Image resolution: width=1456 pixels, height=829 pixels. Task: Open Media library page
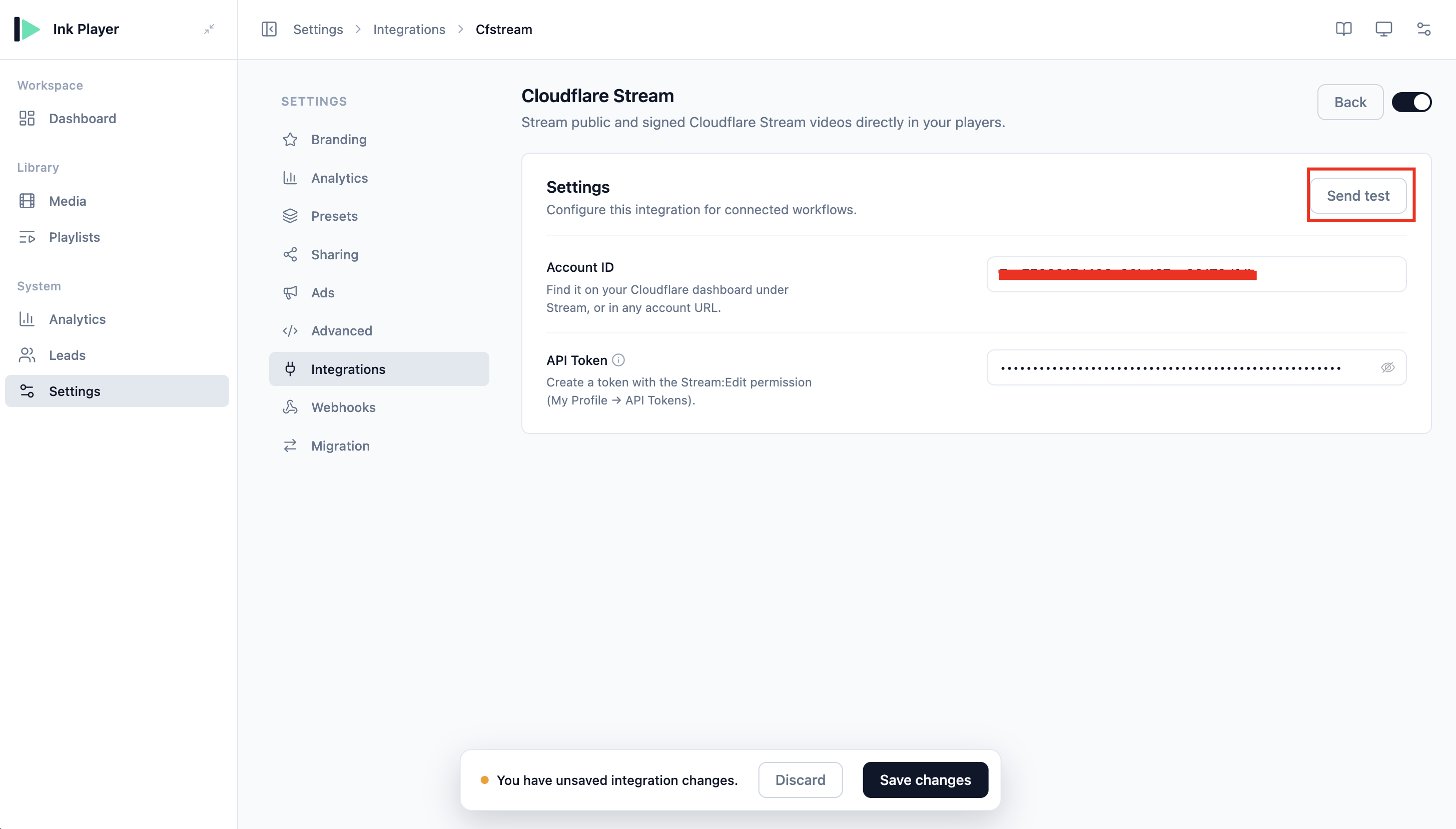point(117,201)
